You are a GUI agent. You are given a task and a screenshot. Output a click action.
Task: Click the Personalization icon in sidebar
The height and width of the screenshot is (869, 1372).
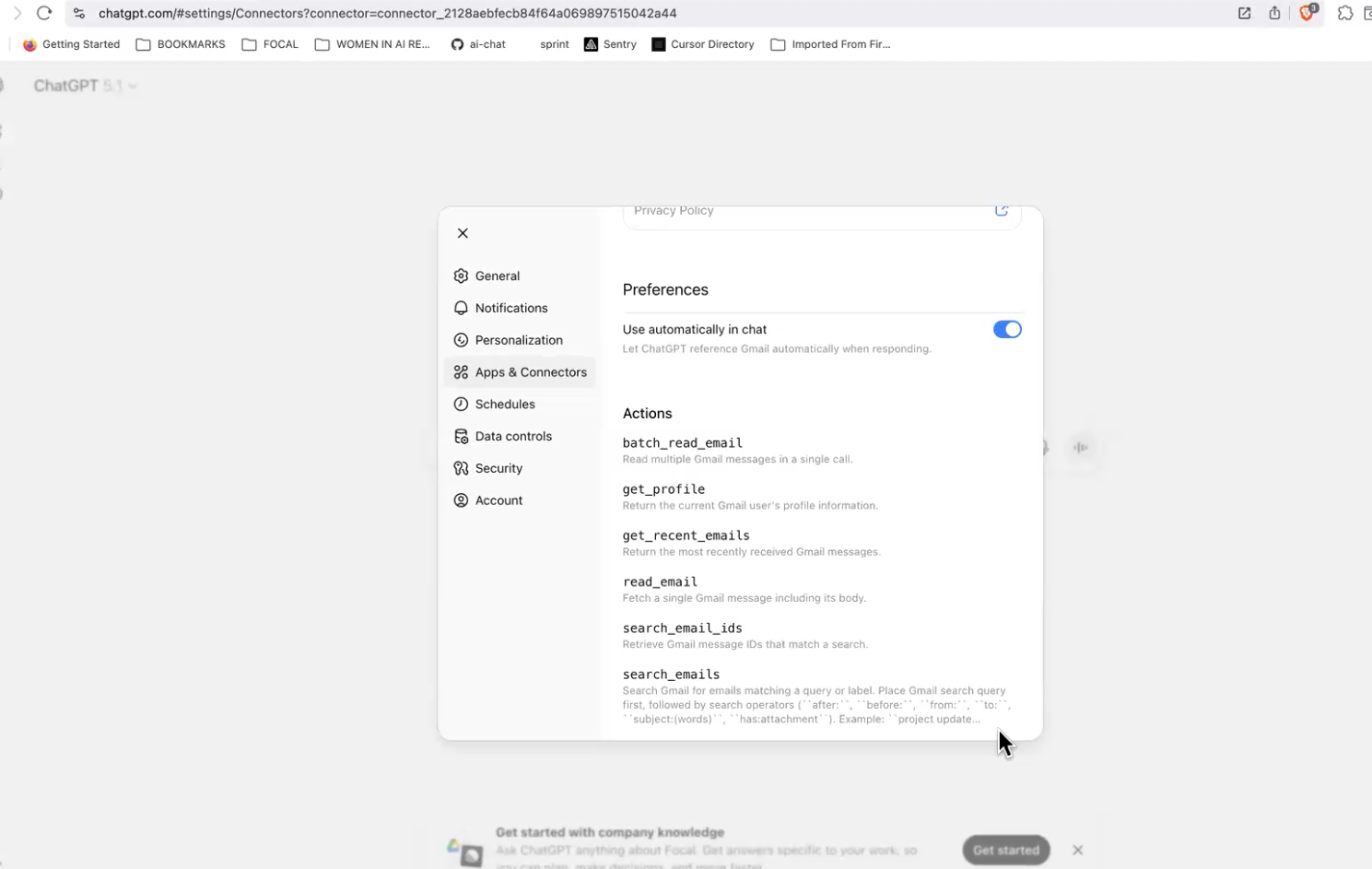click(461, 340)
